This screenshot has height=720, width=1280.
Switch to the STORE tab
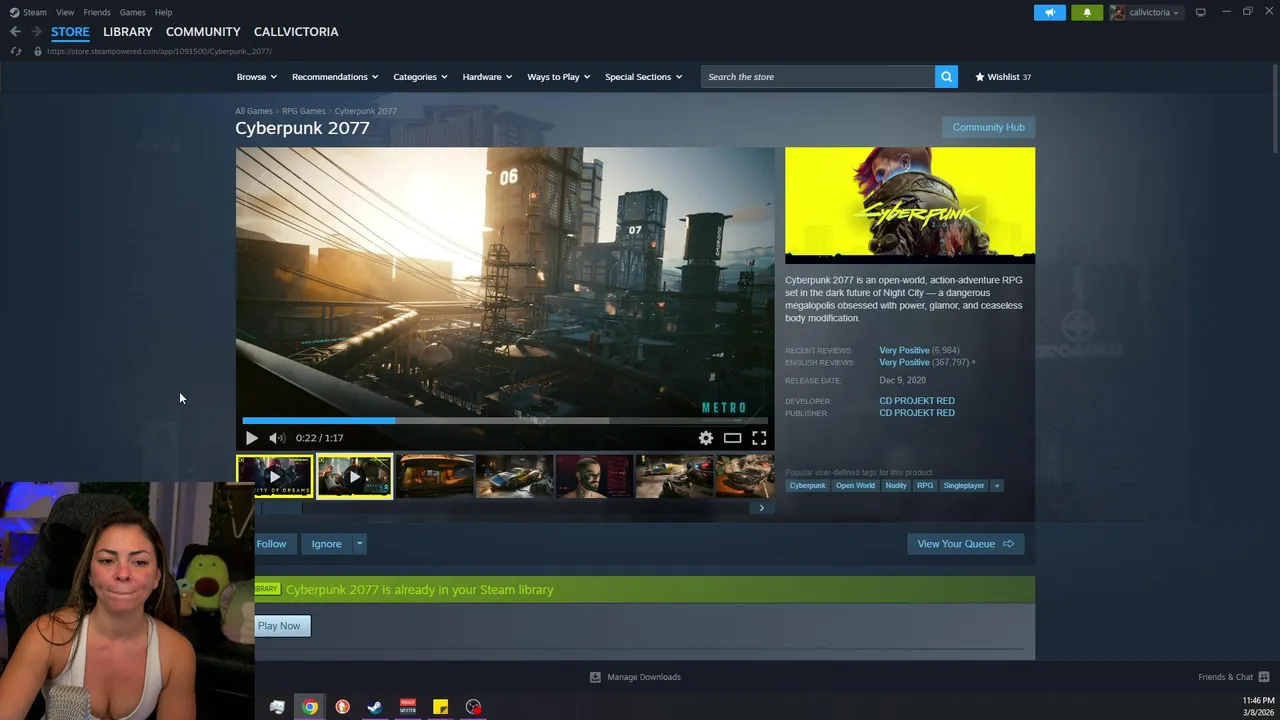click(x=70, y=32)
